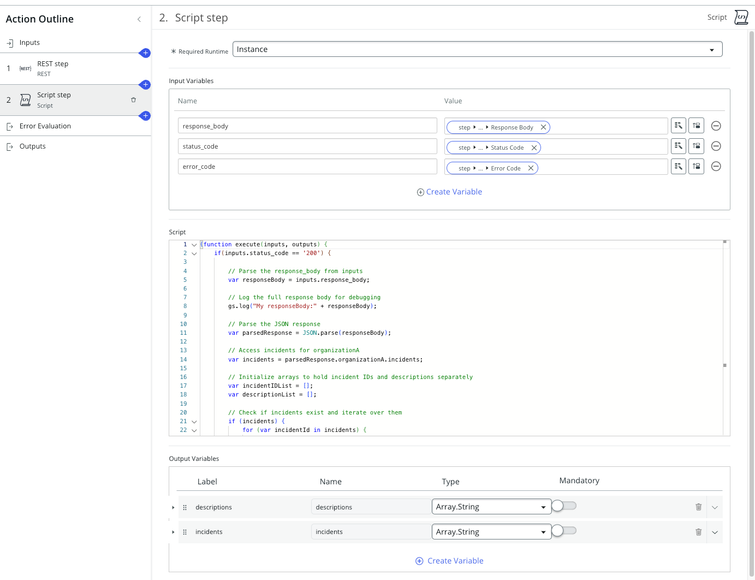This screenshot has height=580, width=755.
Task: Toggle Mandatory for descriptions output
Action: 564,506
